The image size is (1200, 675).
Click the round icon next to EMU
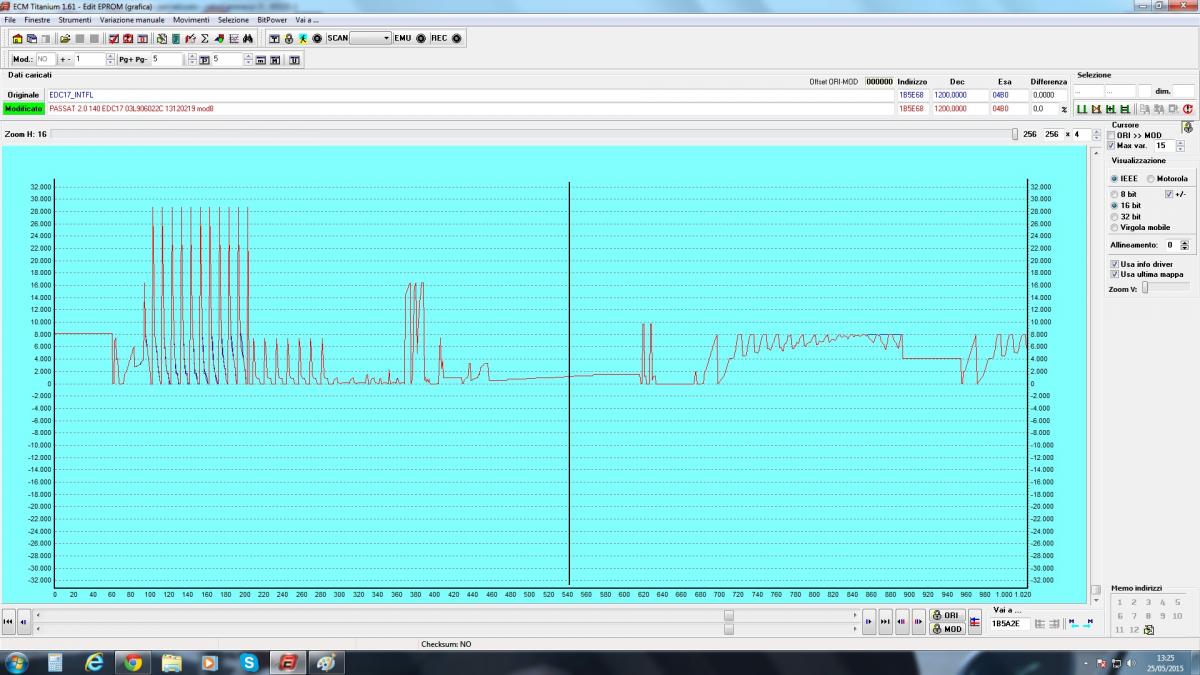tap(420, 38)
